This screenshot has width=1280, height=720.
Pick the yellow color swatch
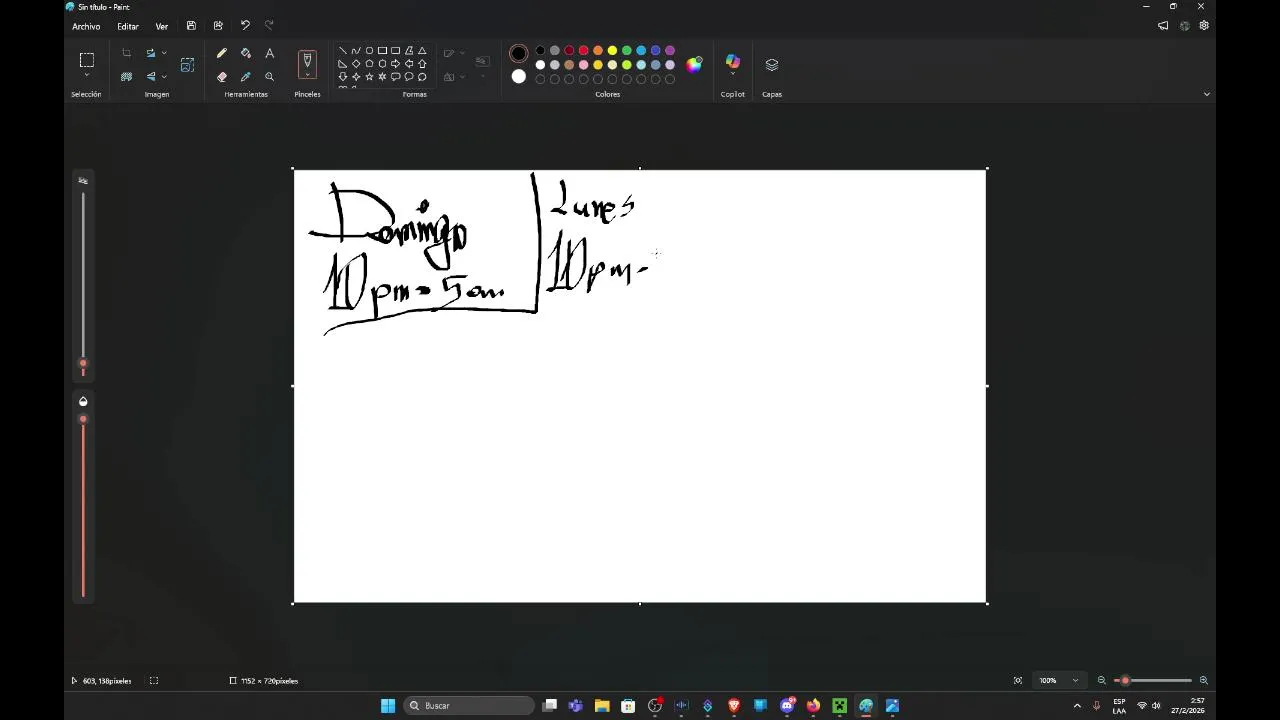click(612, 50)
